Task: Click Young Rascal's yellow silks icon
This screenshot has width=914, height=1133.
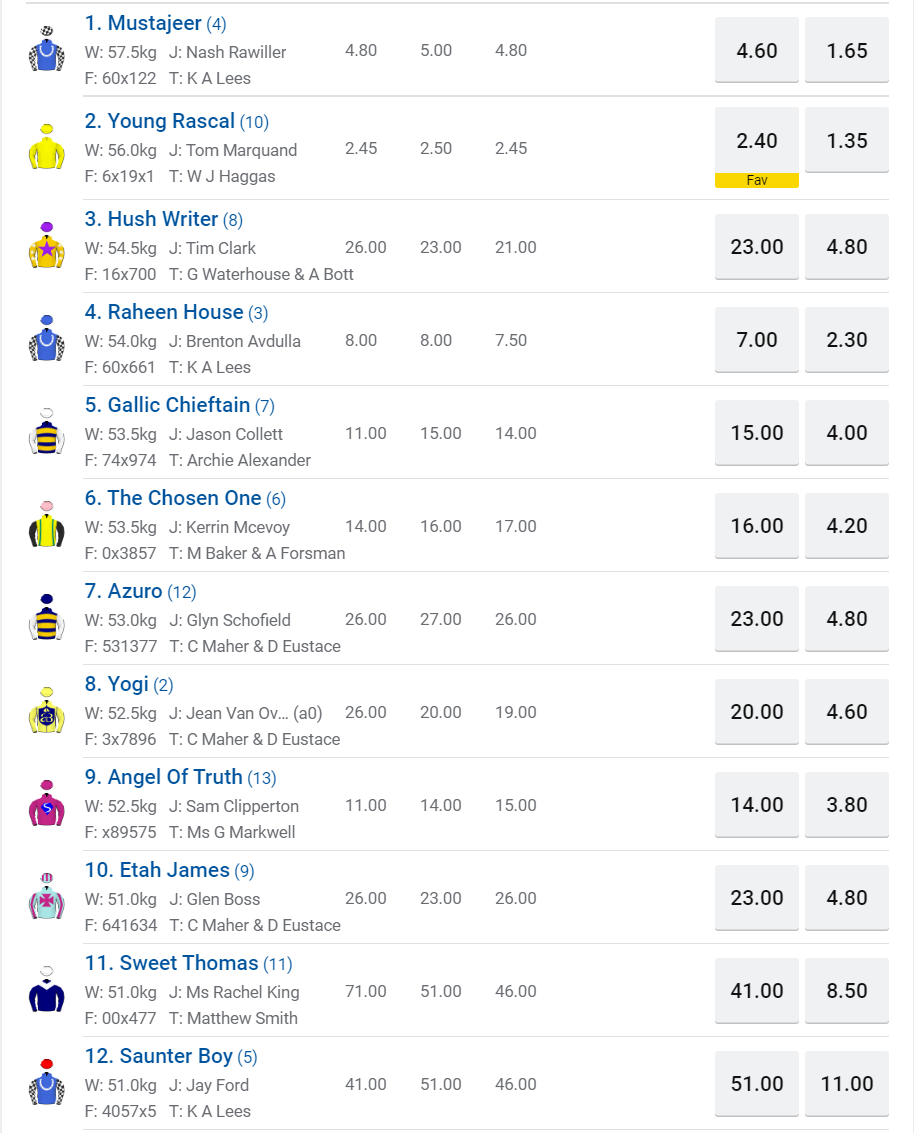Action: tap(46, 147)
